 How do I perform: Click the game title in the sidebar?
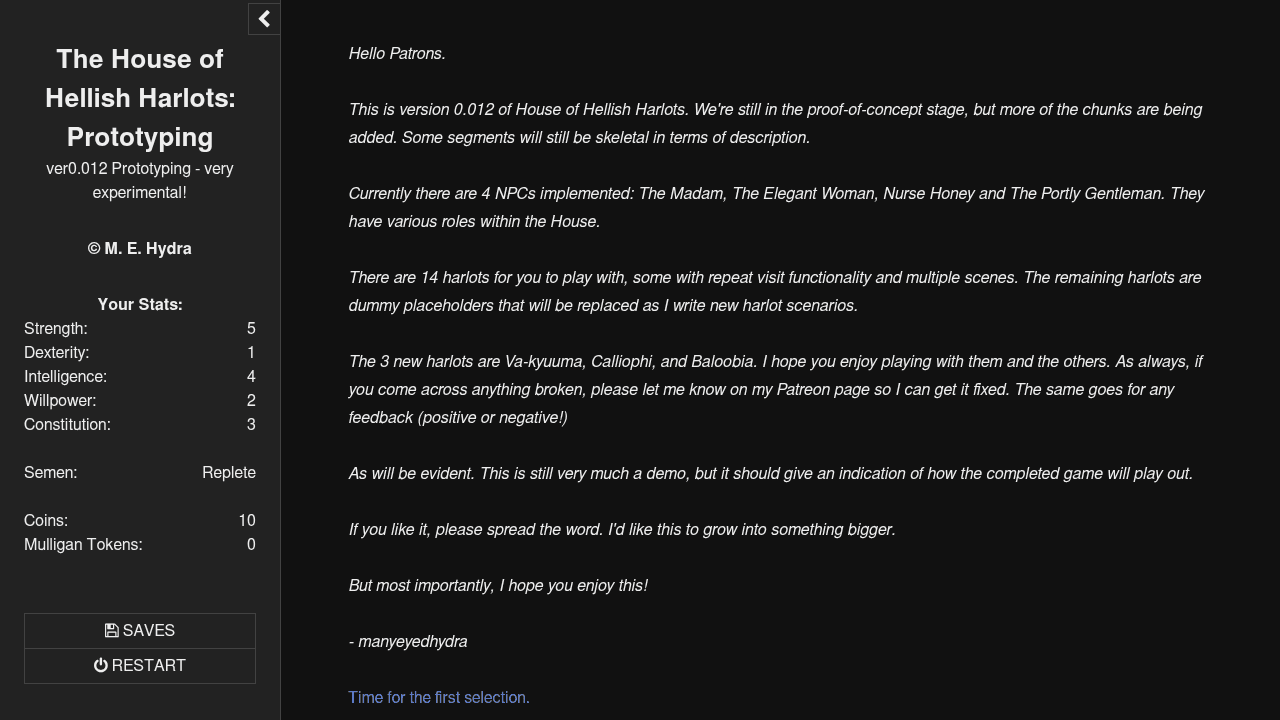[140, 98]
